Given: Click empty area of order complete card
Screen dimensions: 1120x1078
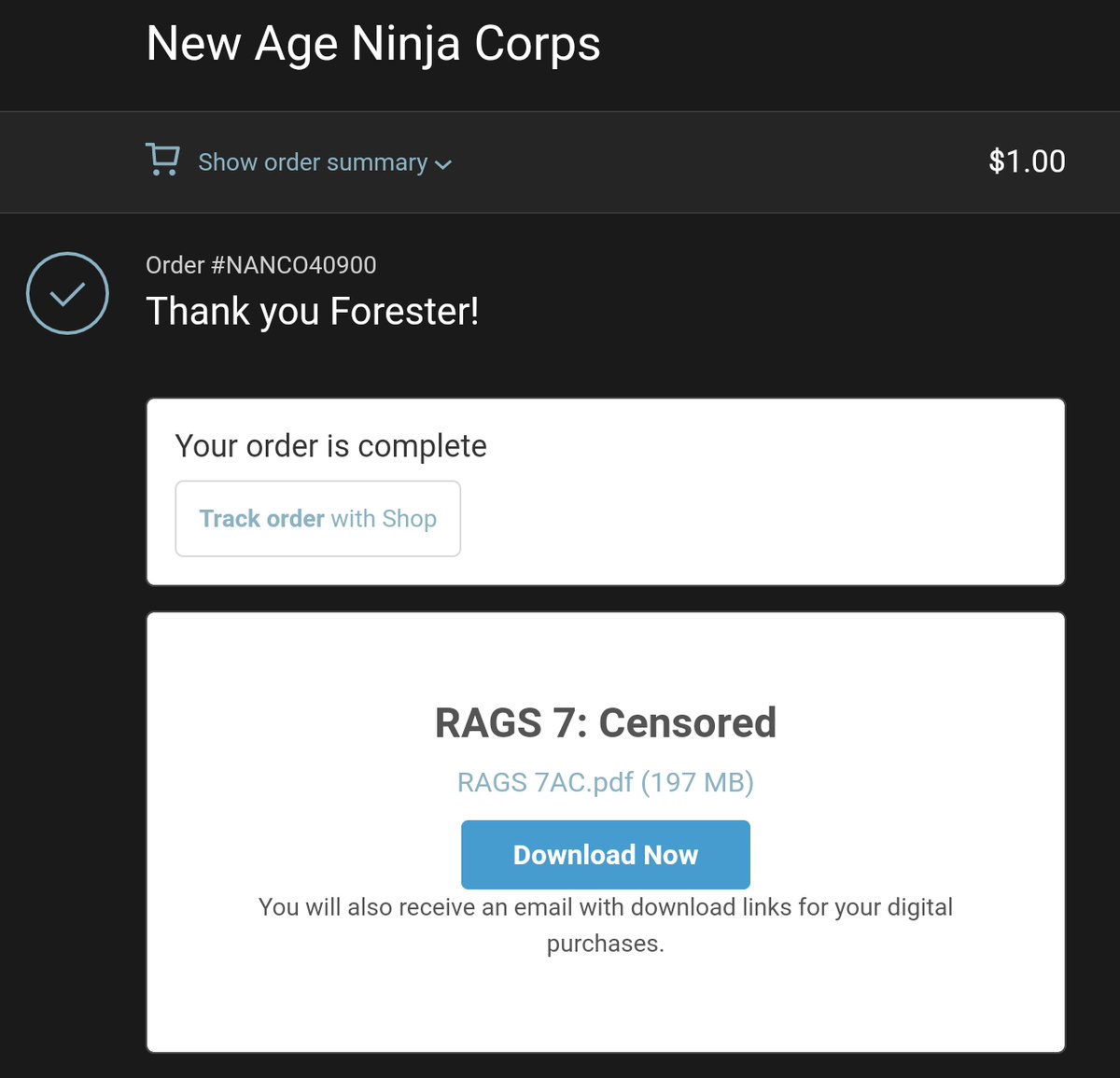Looking at the screenshot, I should 765,504.
